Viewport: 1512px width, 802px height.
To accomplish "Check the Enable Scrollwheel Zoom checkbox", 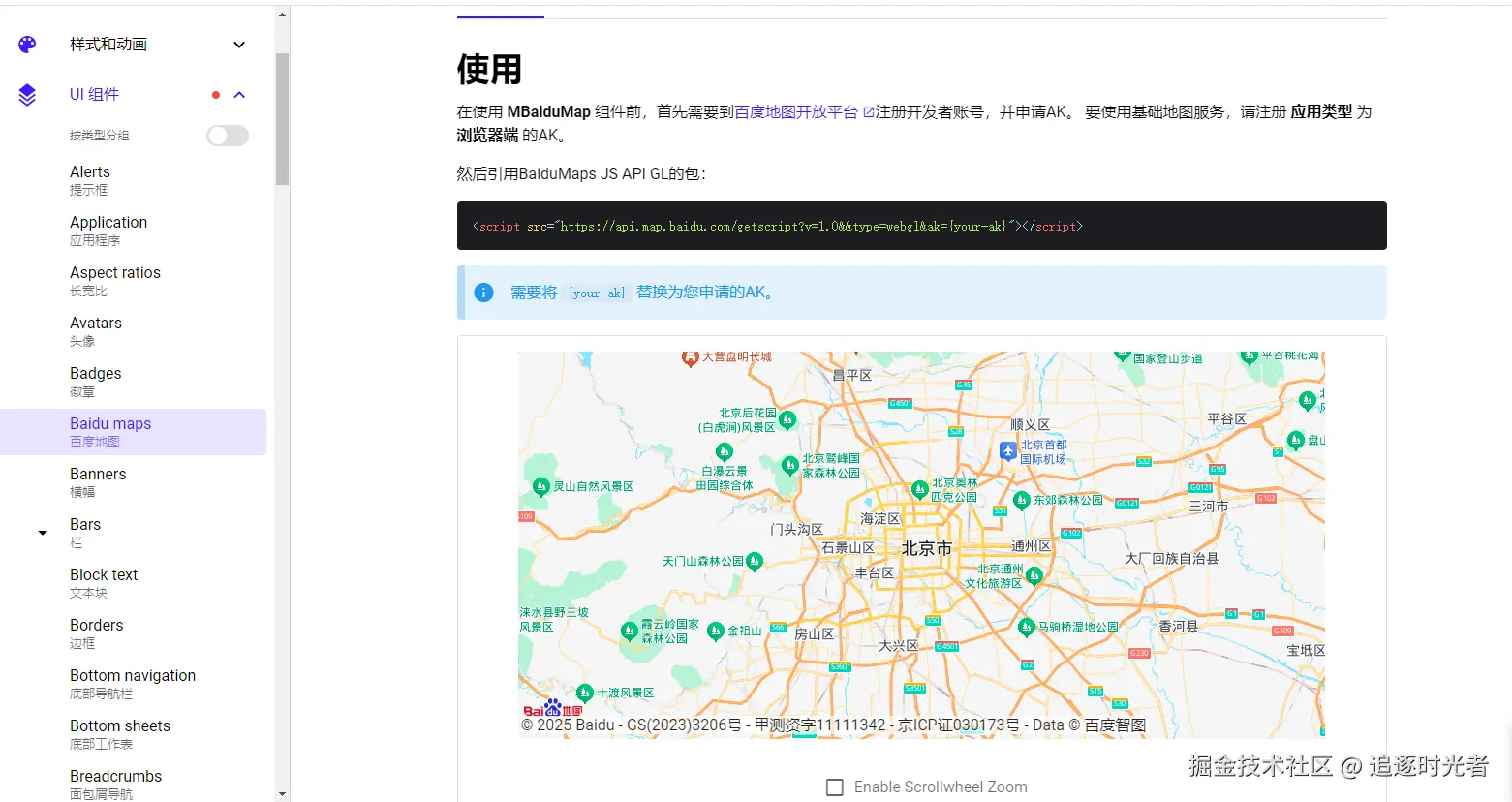I will click(x=835, y=787).
